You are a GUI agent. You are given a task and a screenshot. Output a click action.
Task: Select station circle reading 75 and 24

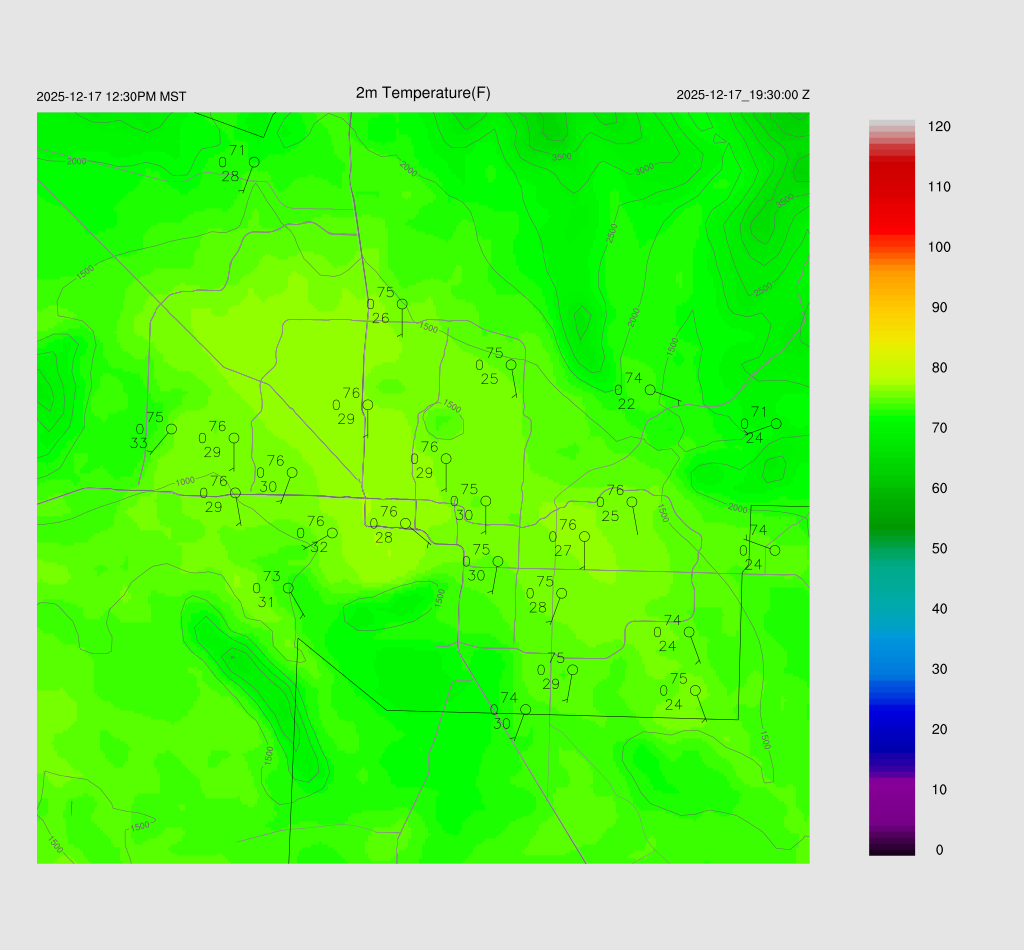pyautogui.click(x=695, y=690)
